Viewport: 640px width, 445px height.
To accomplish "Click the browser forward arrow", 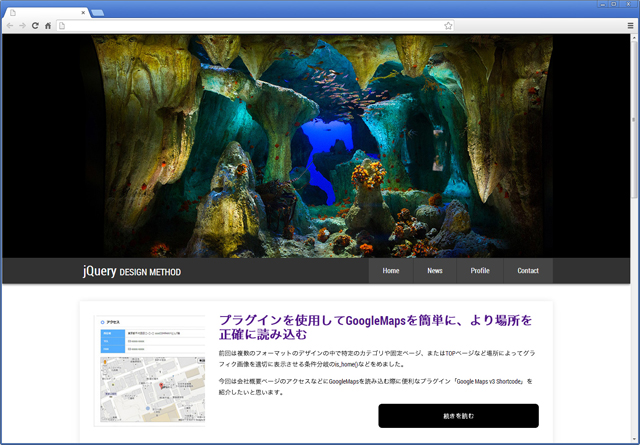I will click(22, 25).
